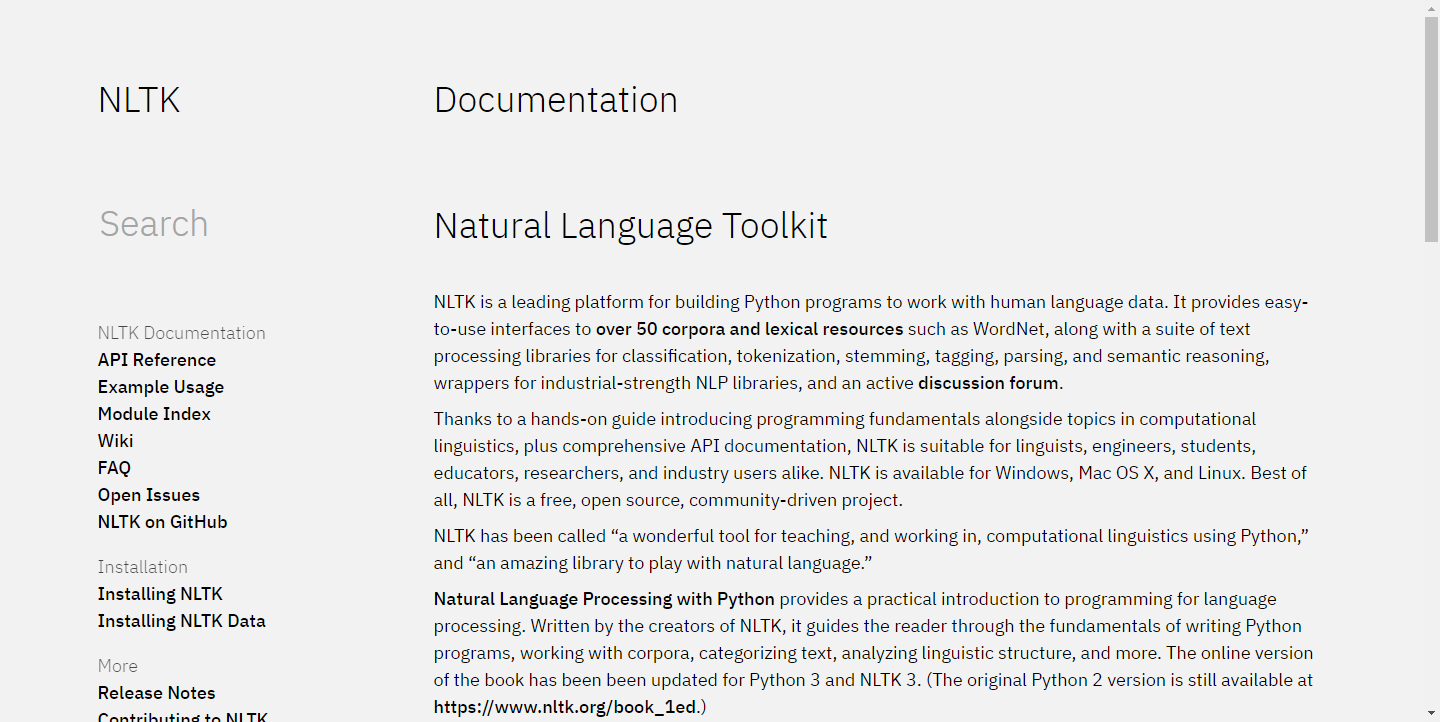Open the Module Index

pos(154,414)
